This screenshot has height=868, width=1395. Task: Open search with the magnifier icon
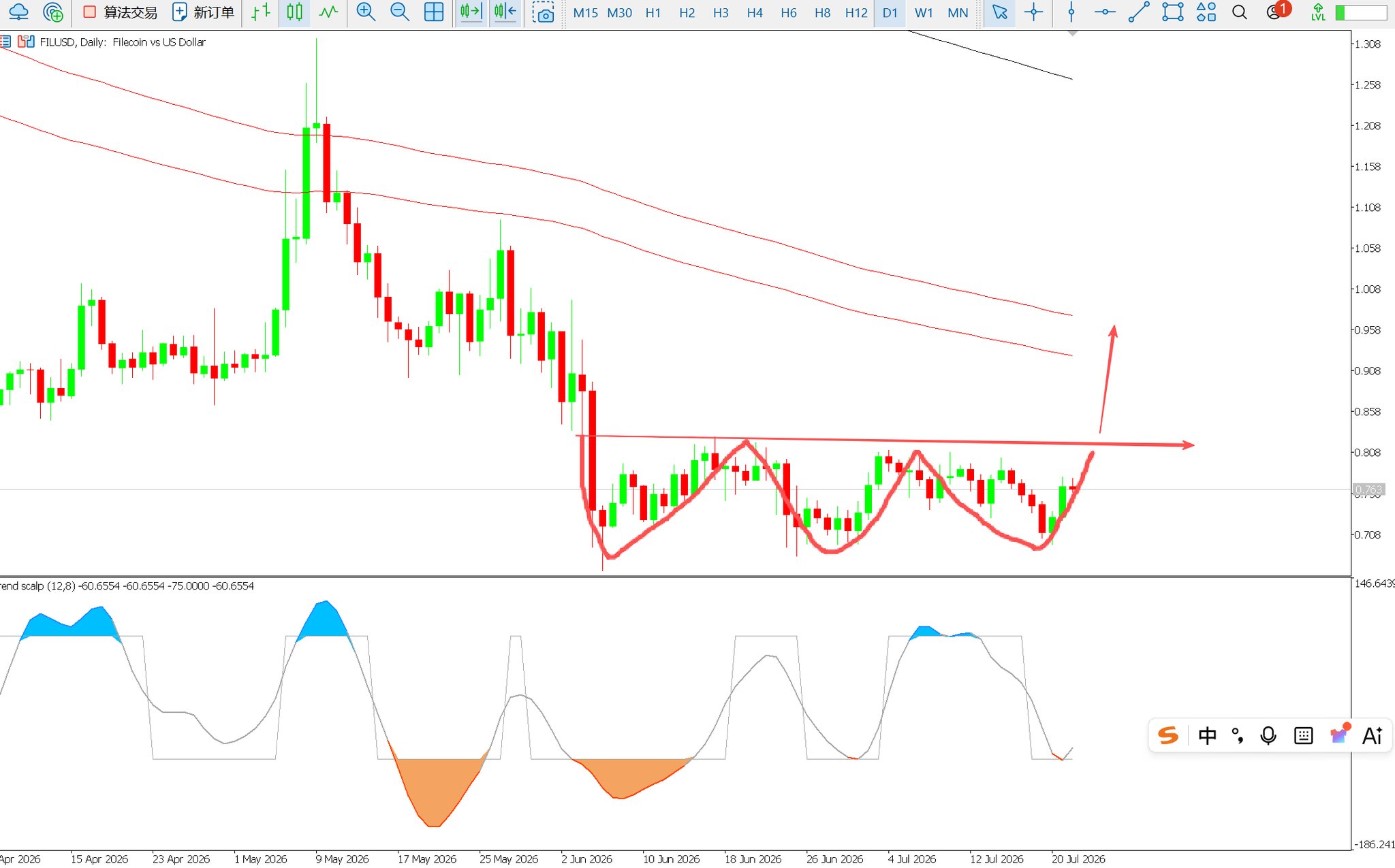tap(1240, 12)
